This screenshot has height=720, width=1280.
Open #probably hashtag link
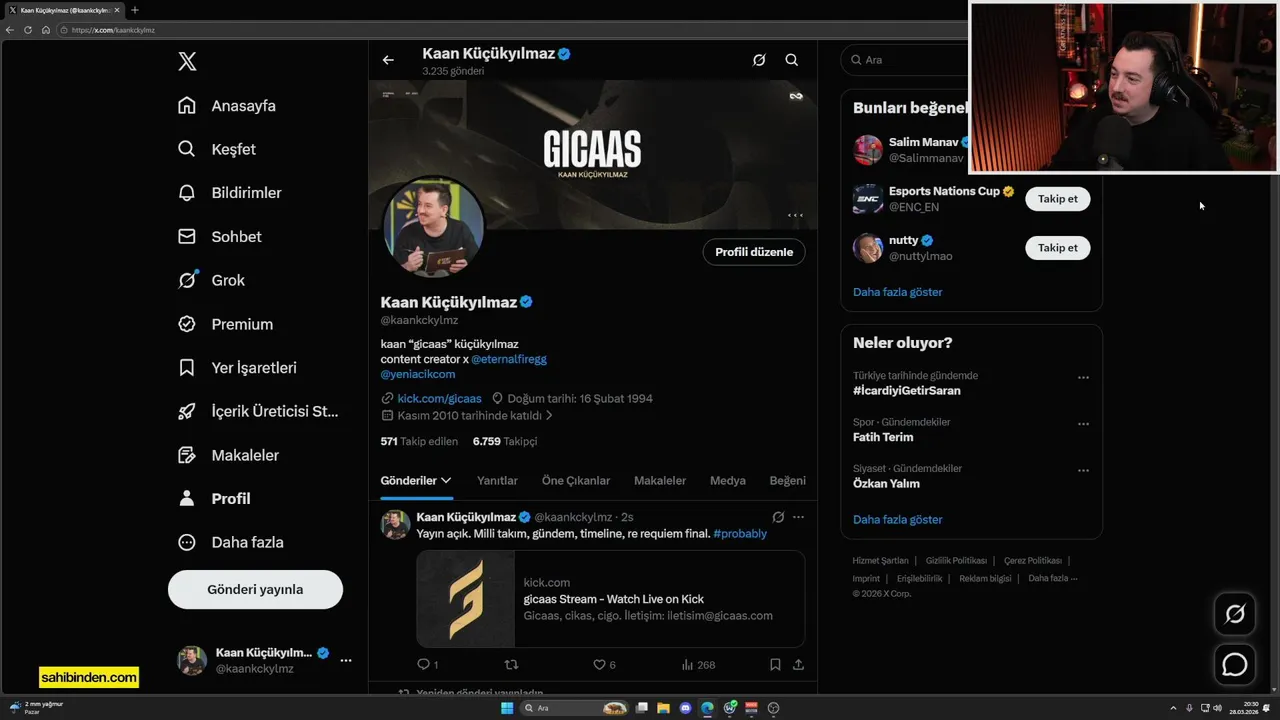(740, 534)
